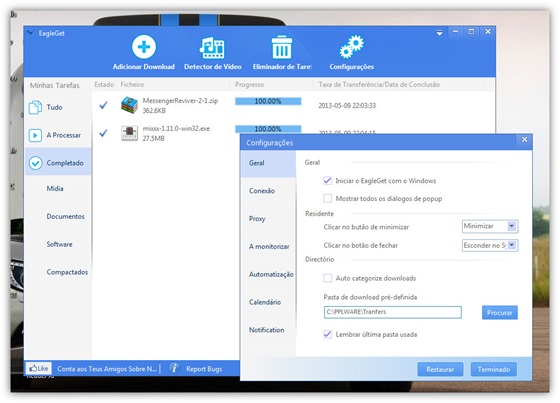
Task: Select the Mídia category
Action: click(55, 189)
